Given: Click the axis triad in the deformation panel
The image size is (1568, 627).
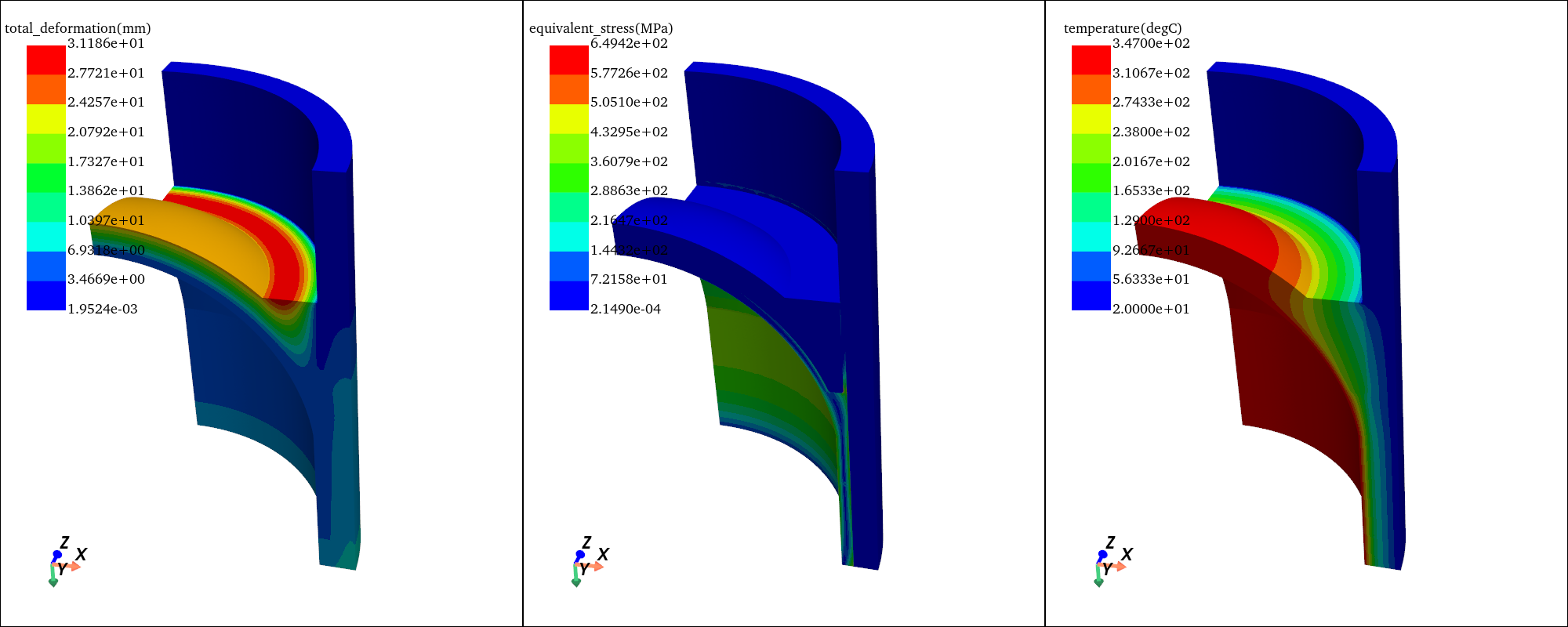Looking at the screenshot, I should click(x=63, y=562).
